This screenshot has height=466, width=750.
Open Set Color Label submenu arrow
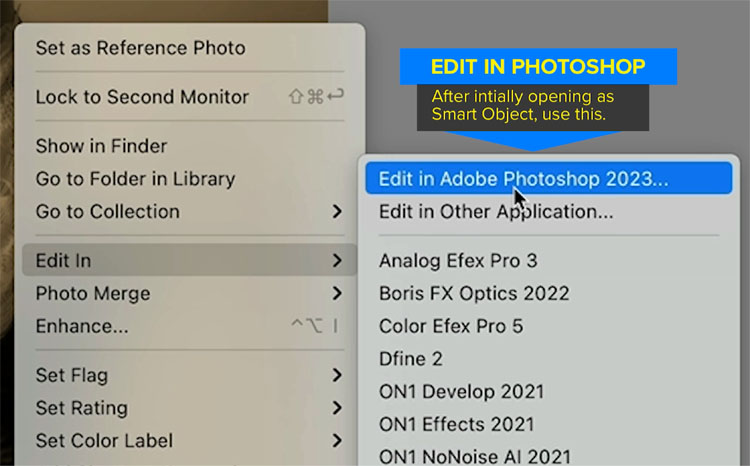click(x=337, y=440)
